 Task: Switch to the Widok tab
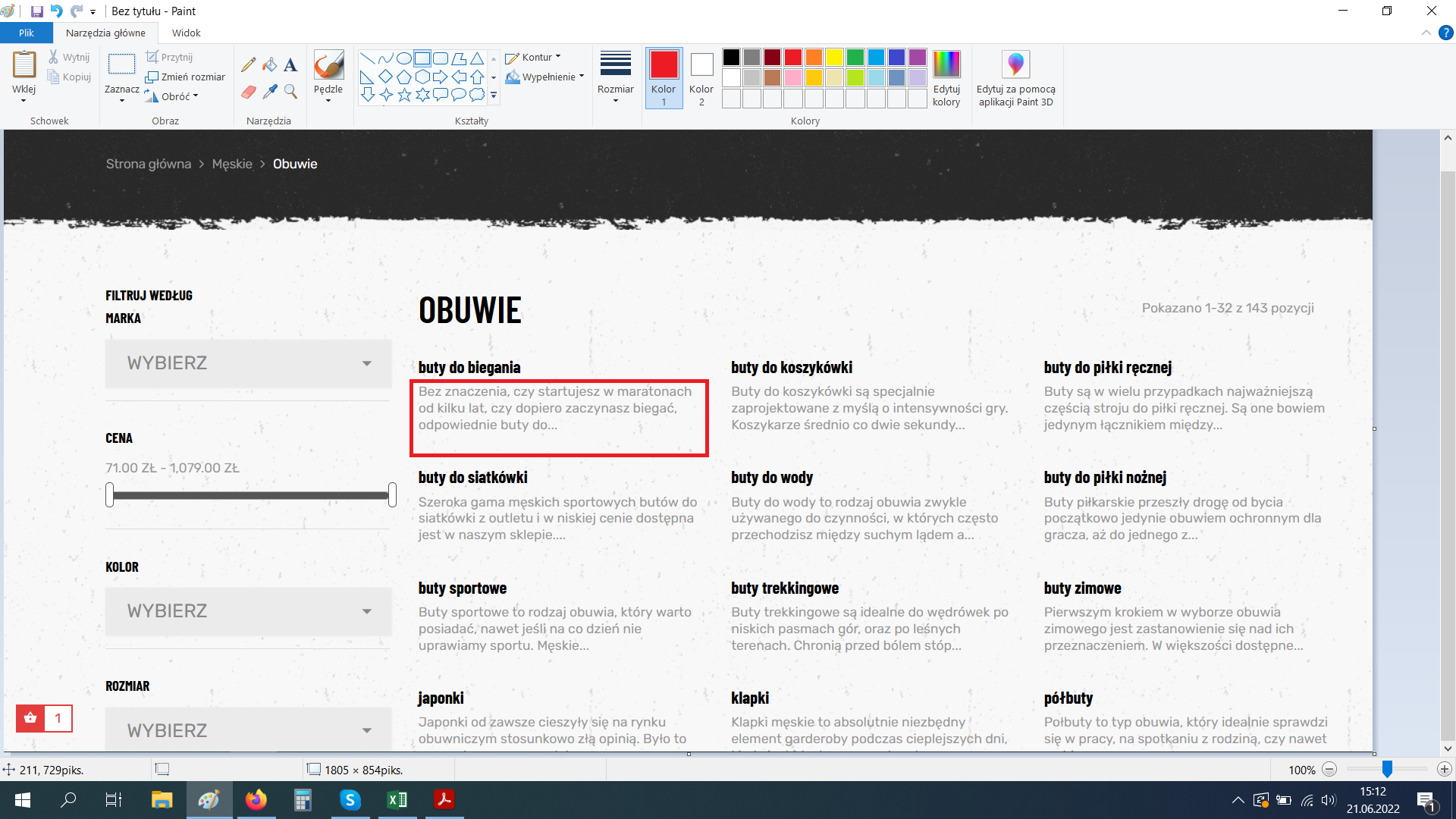click(x=186, y=33)
